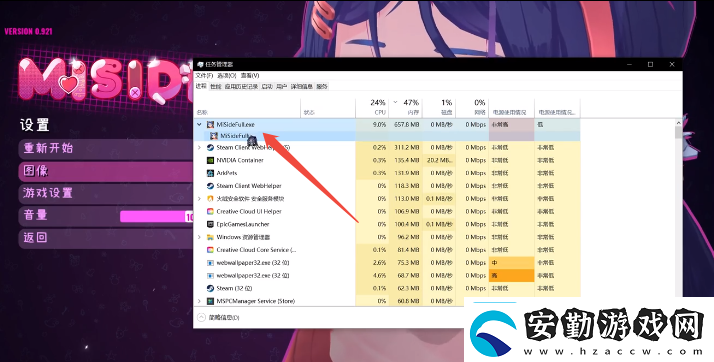Click the MSPCManager Service process icon

210,301
